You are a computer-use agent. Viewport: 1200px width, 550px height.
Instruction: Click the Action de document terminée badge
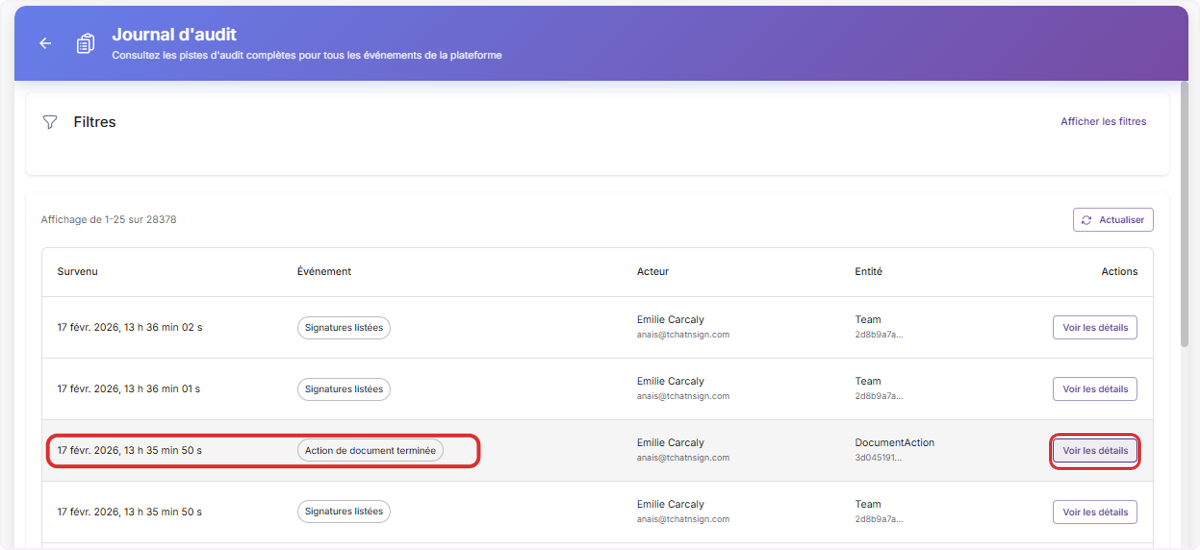pos(370,451)
